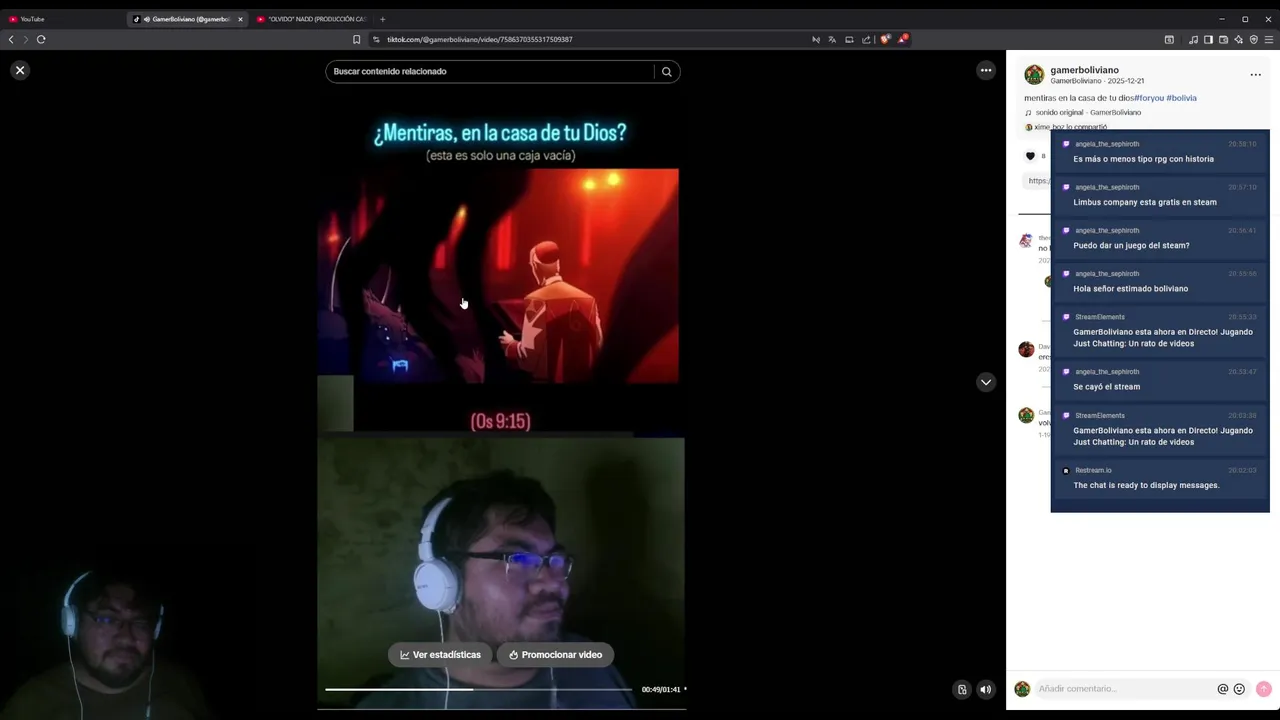
Task: Open the three-dot menu above the video
Action: [x=986, y=70]
